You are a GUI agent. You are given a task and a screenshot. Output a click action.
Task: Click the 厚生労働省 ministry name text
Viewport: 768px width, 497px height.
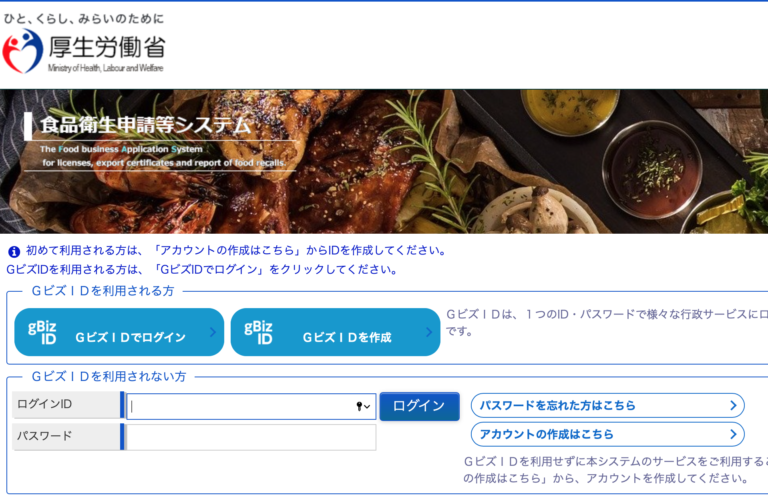pyautogui.click(x=107, y=47)
